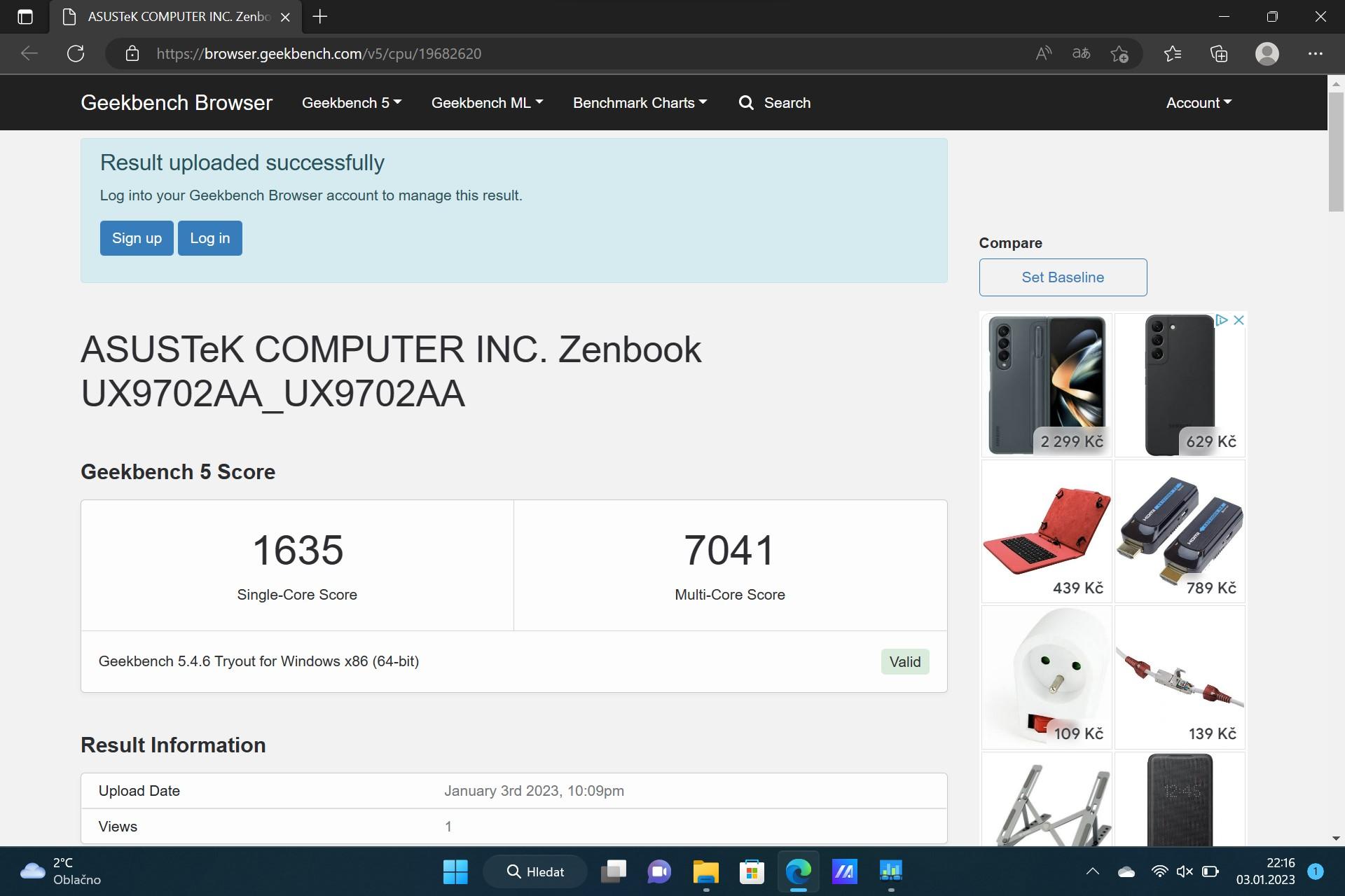
Task: Add this page to favorites
Action: click(1119, 54)
